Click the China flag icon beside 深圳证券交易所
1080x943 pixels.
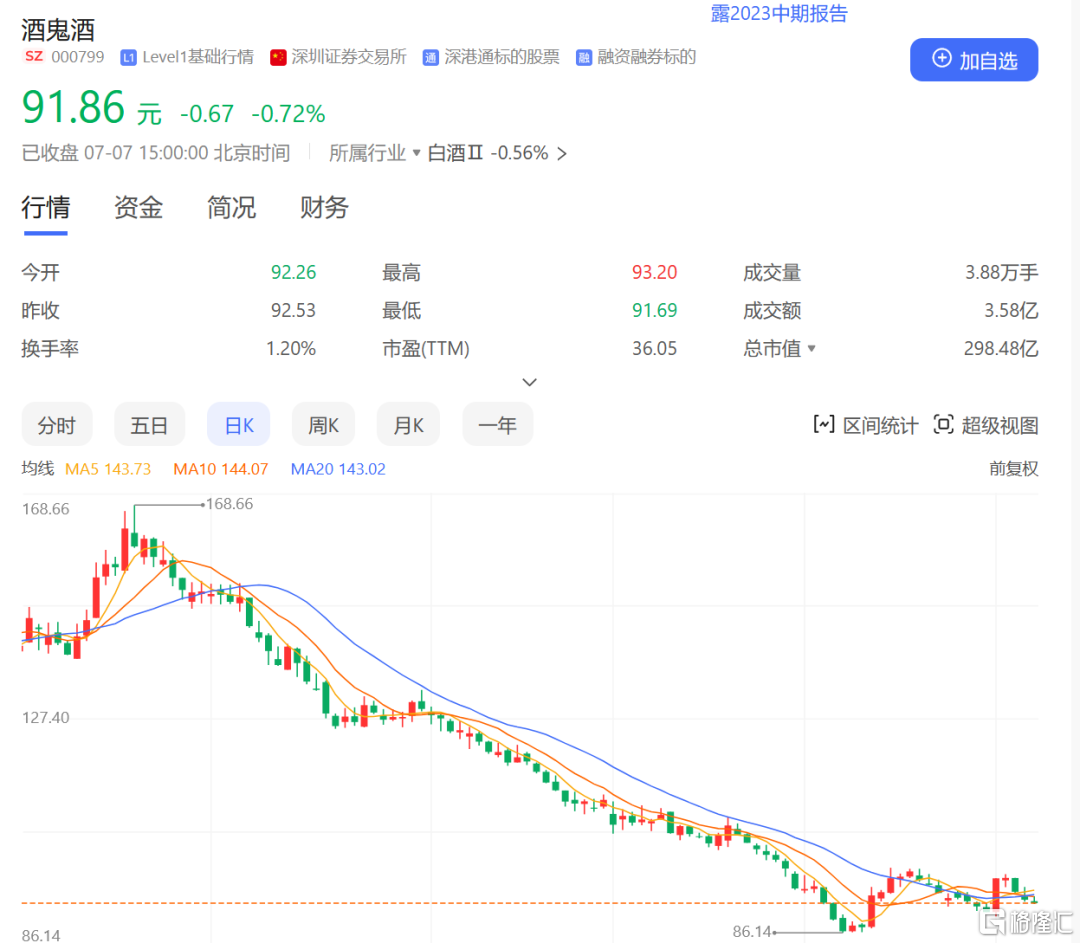278,58
